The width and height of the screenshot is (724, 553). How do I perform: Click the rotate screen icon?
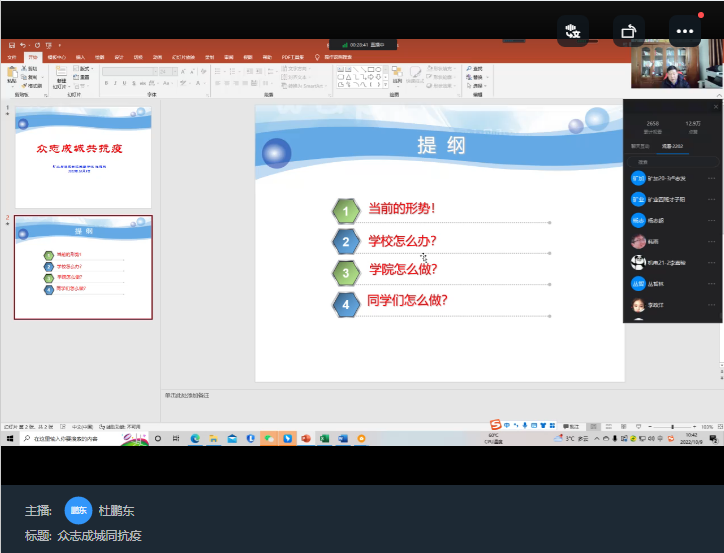(x=629, y=30)
